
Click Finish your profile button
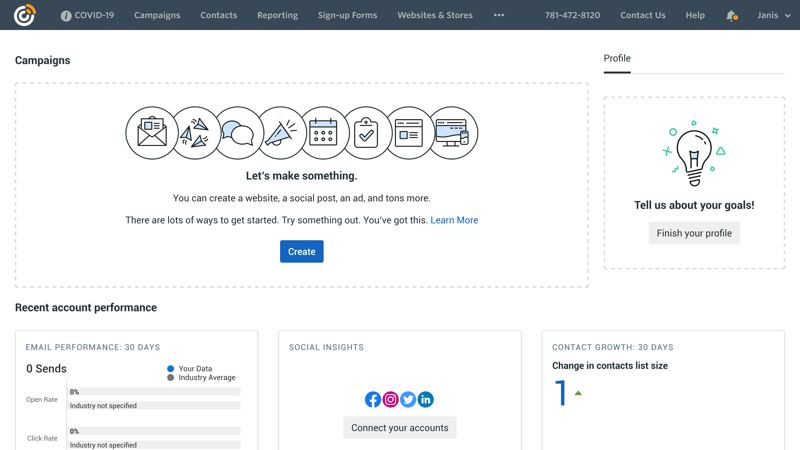tap(694, 233)
